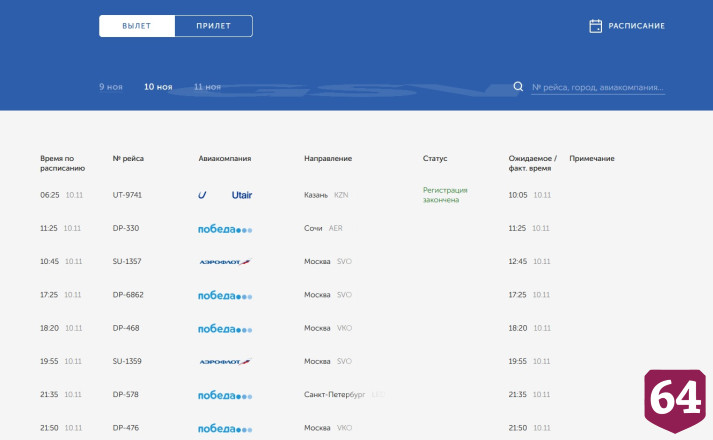713x440 pixels.
Task: Click scheduled time 21:35 in the schedule column
Action: (49, 394)
